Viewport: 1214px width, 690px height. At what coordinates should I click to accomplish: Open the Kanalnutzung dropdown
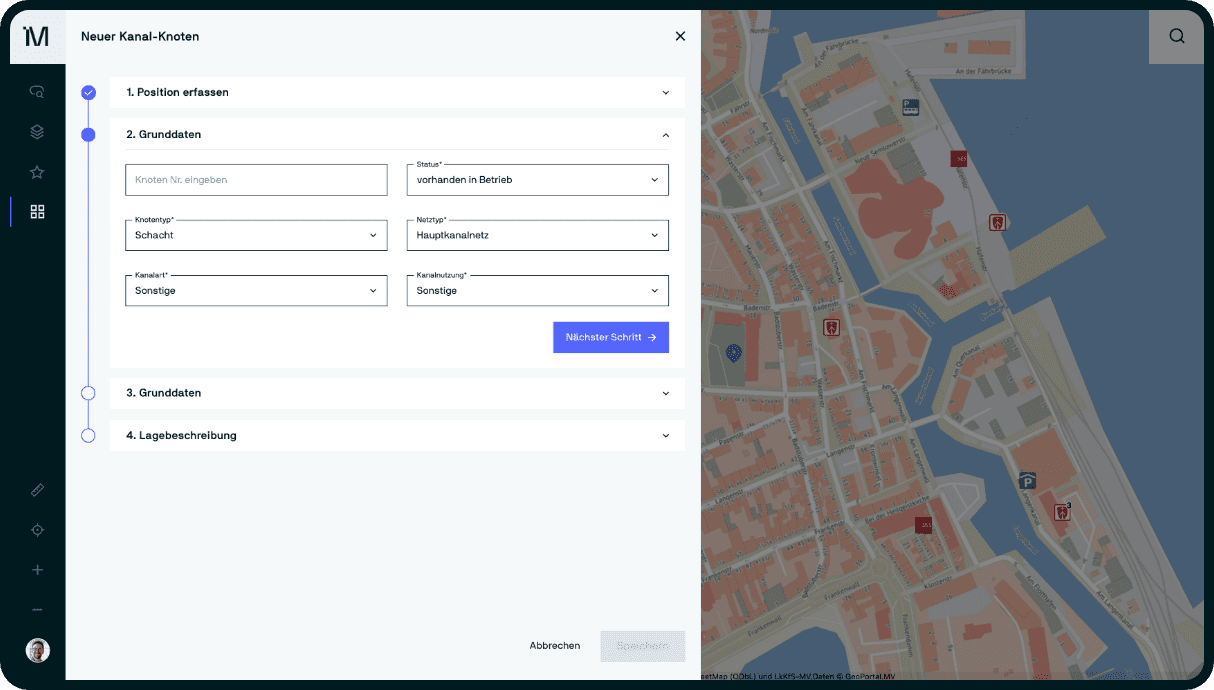coord(537,291)
